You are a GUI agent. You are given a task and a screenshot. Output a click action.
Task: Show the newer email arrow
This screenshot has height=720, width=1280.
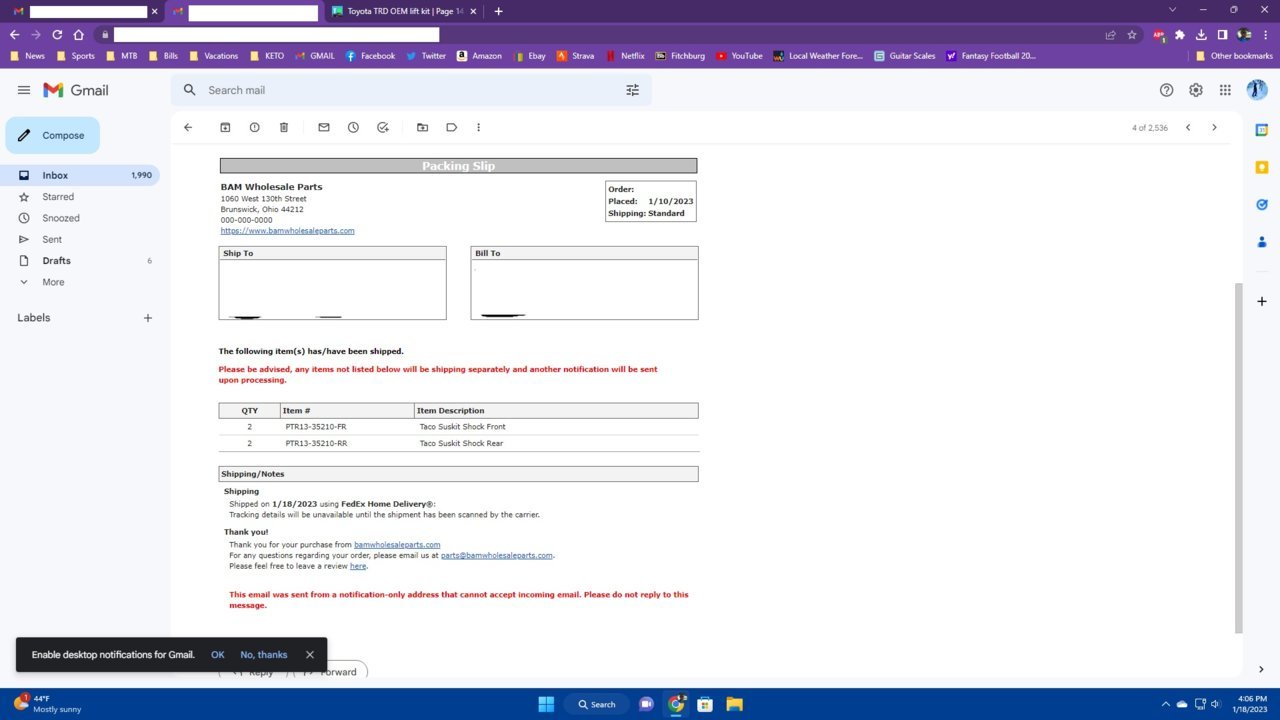point(1188,127)
